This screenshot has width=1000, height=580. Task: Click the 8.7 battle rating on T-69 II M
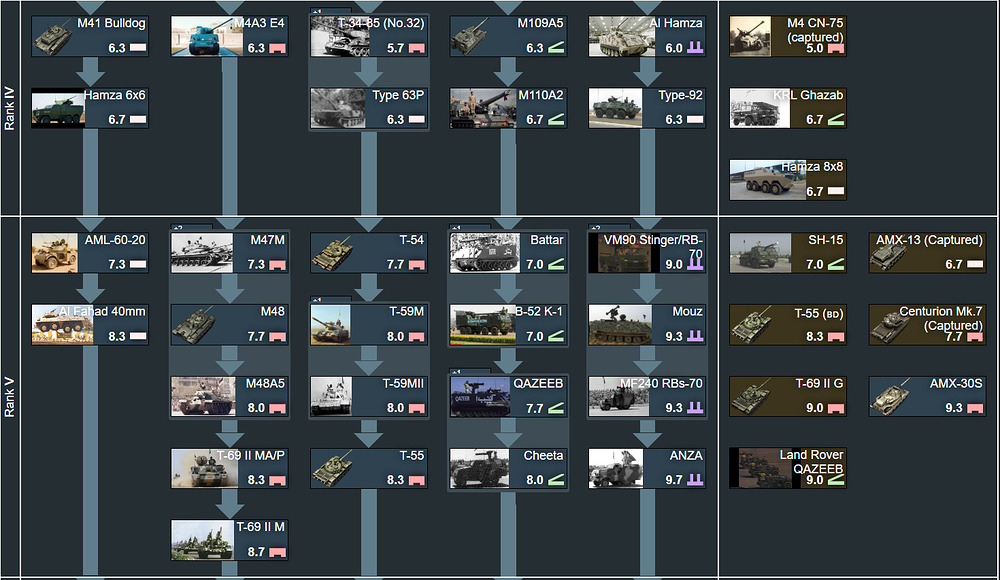[255, 552]
